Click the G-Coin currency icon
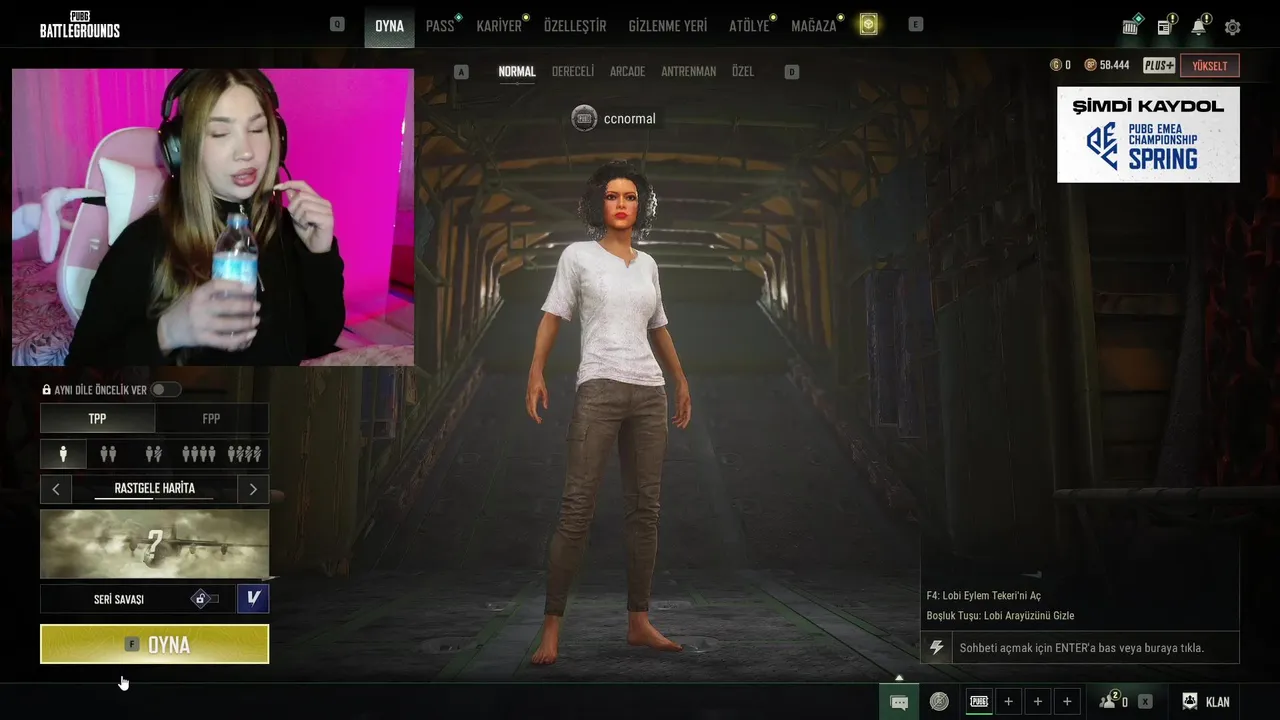 click(1055, 65)
